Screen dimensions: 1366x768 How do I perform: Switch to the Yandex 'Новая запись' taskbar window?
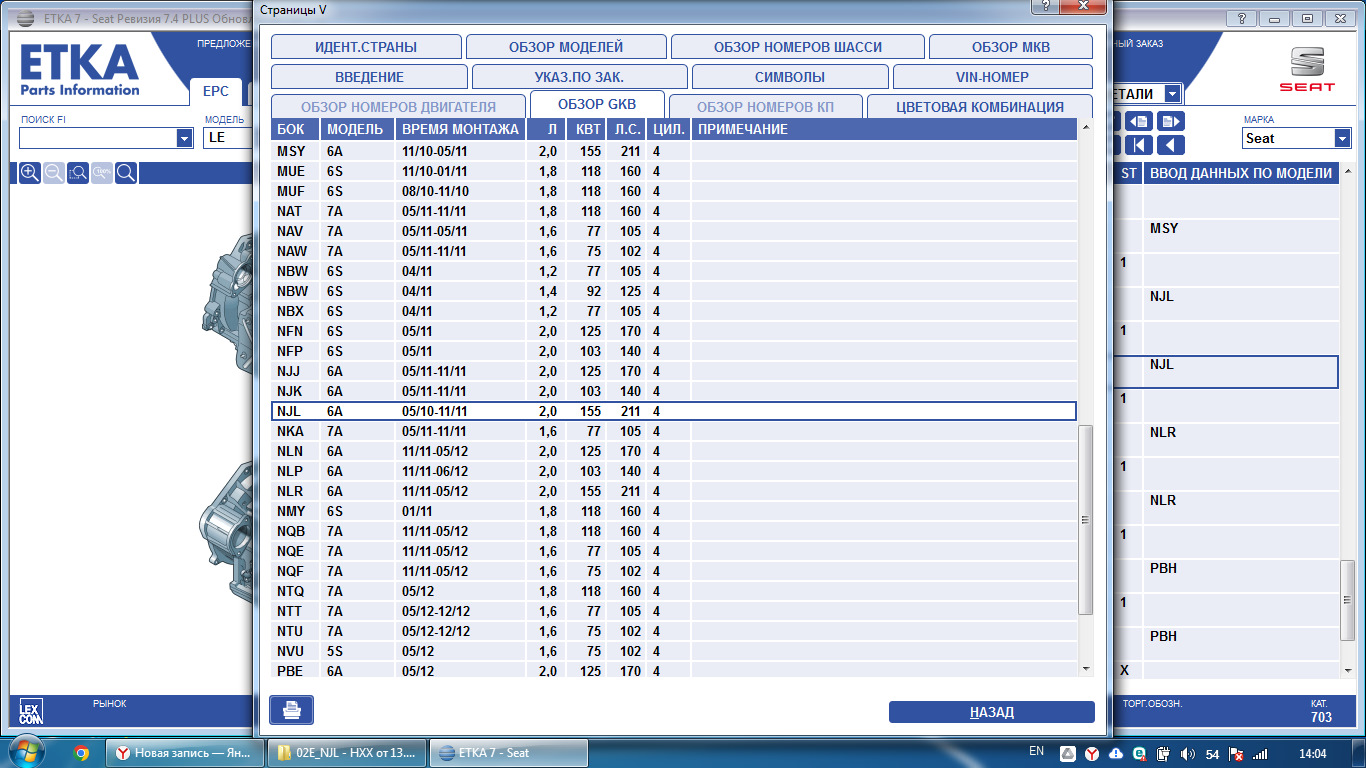(x=186, y=753)
